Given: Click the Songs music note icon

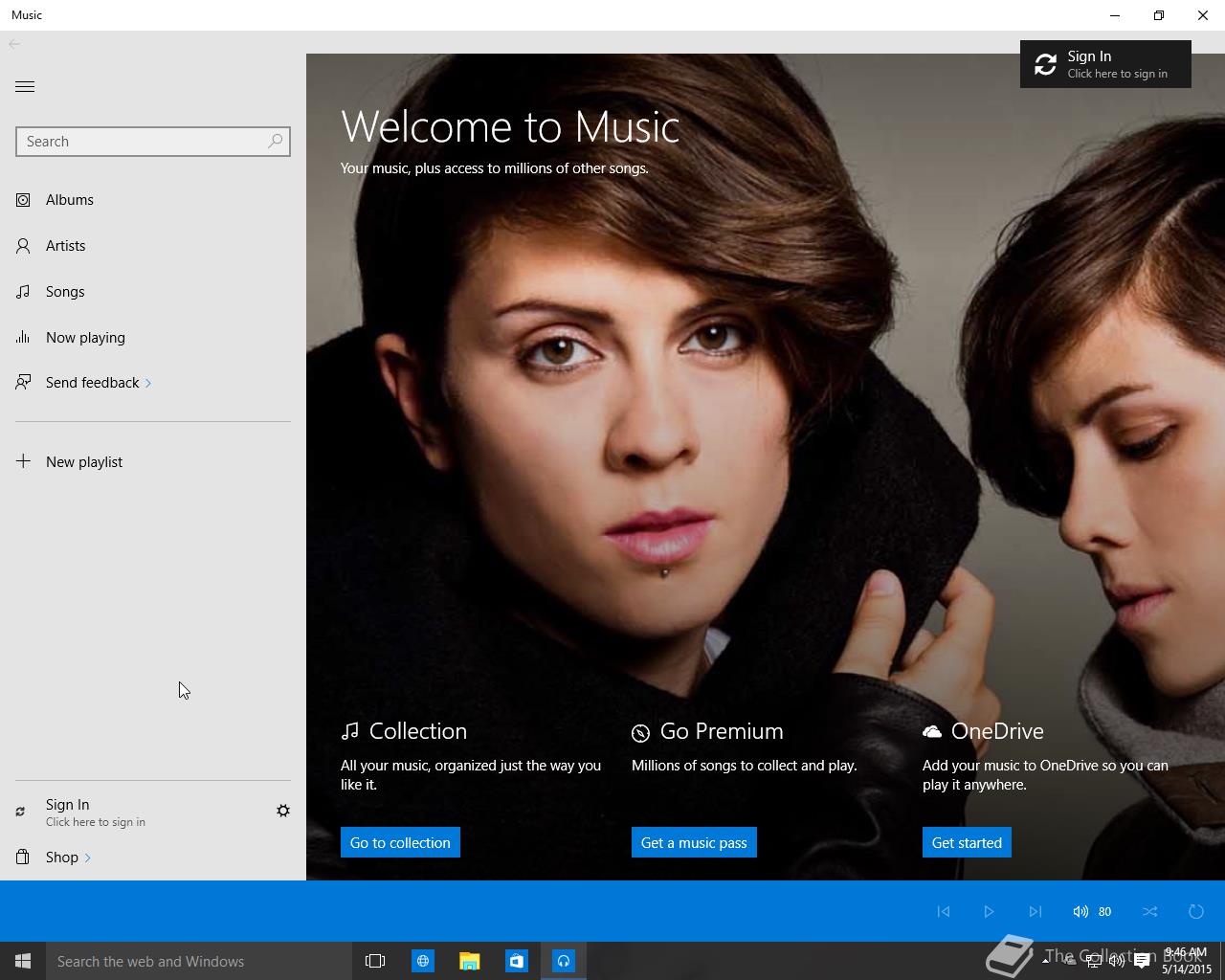Looking at the screenshot, I should tap(23, 292).
